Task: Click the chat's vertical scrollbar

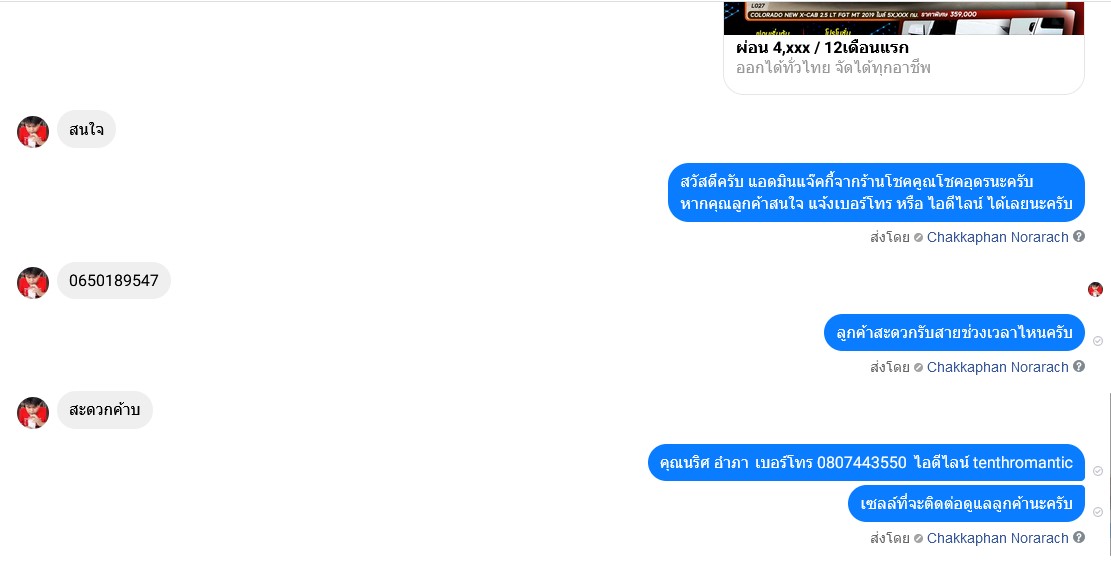Action: coord(1109,475)
